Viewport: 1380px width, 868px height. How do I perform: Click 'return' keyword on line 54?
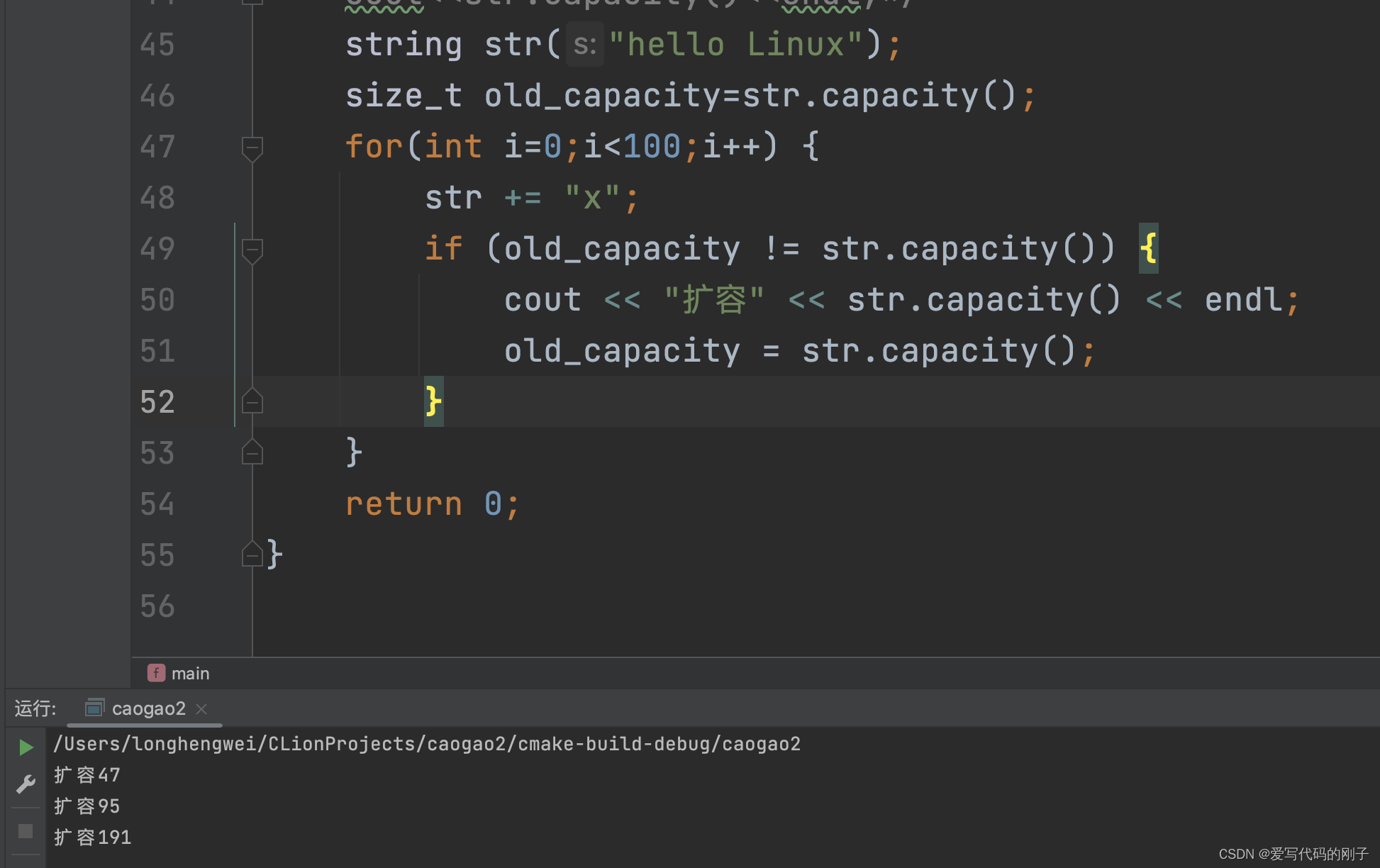(404, 504)
